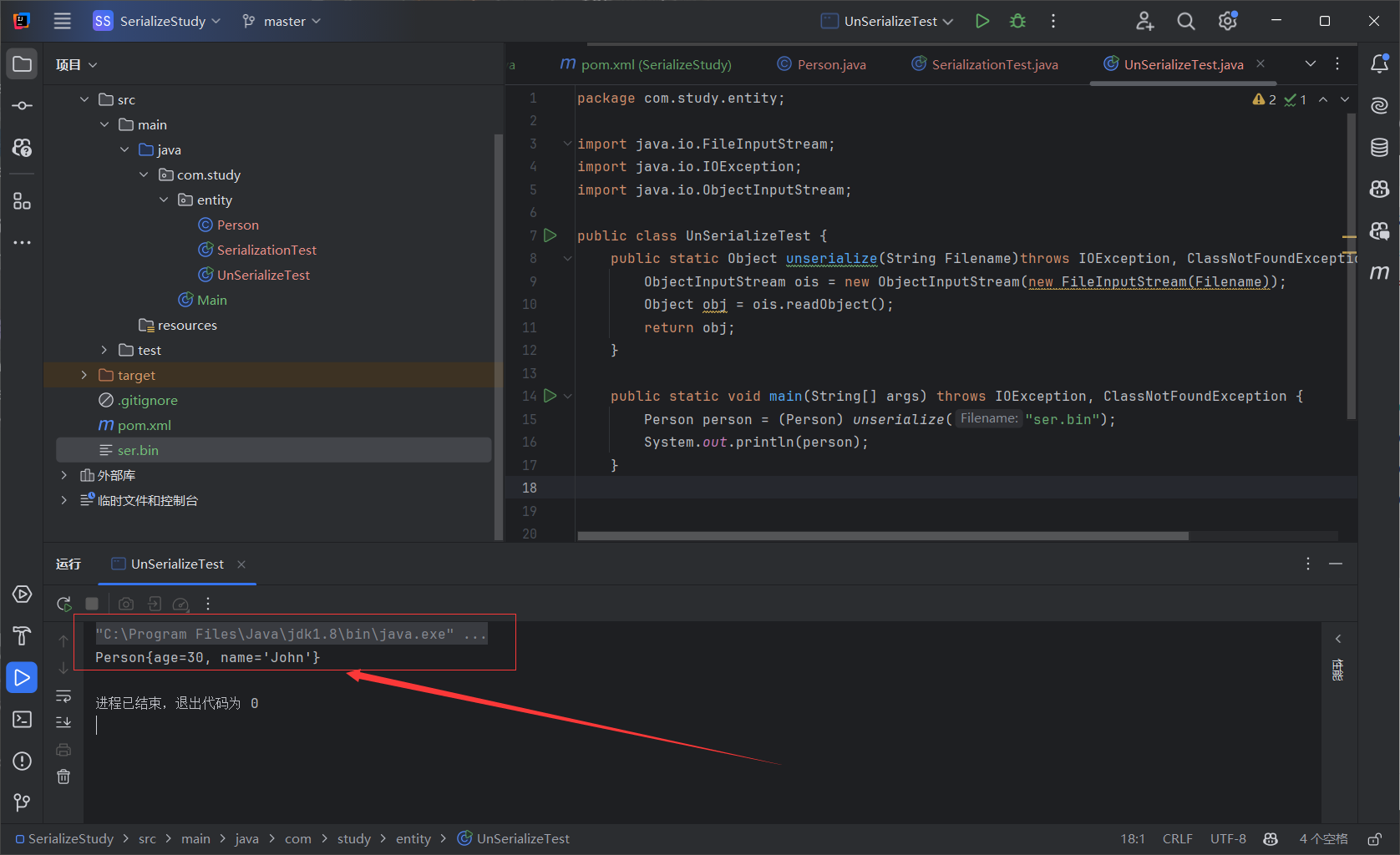Switch to pom.xml (SerializeStudy) tab
The width and height of the screenshot is (1400, 855).
pyautogui.click(x=646, y=64)
